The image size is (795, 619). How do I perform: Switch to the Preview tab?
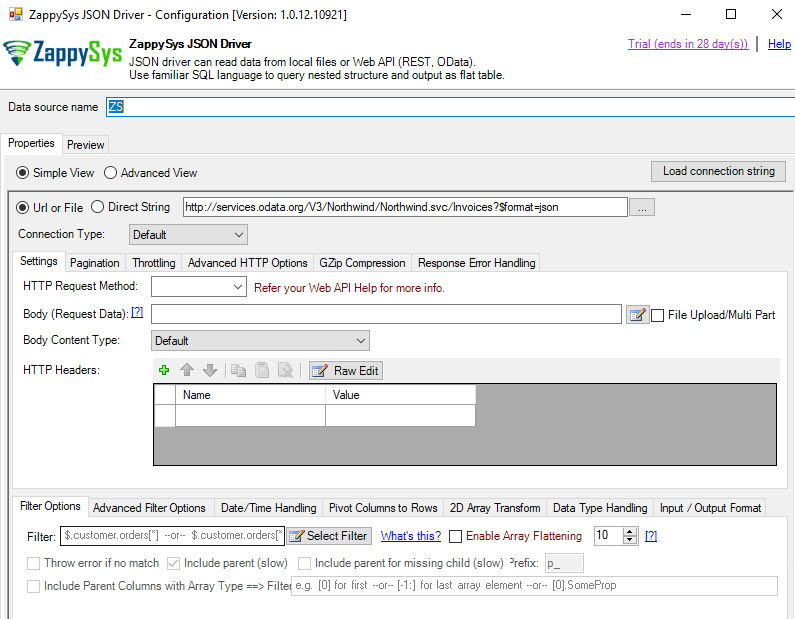point(85,145)
